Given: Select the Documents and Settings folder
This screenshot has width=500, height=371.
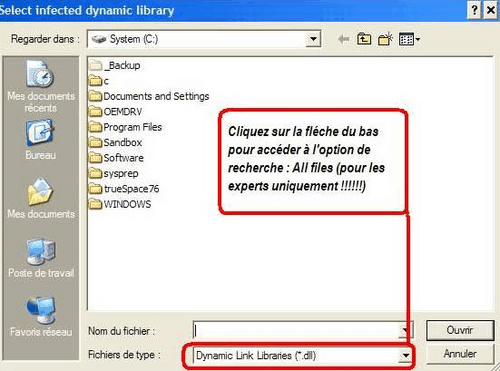Looking at the screenshot, I should coord(149,96).
